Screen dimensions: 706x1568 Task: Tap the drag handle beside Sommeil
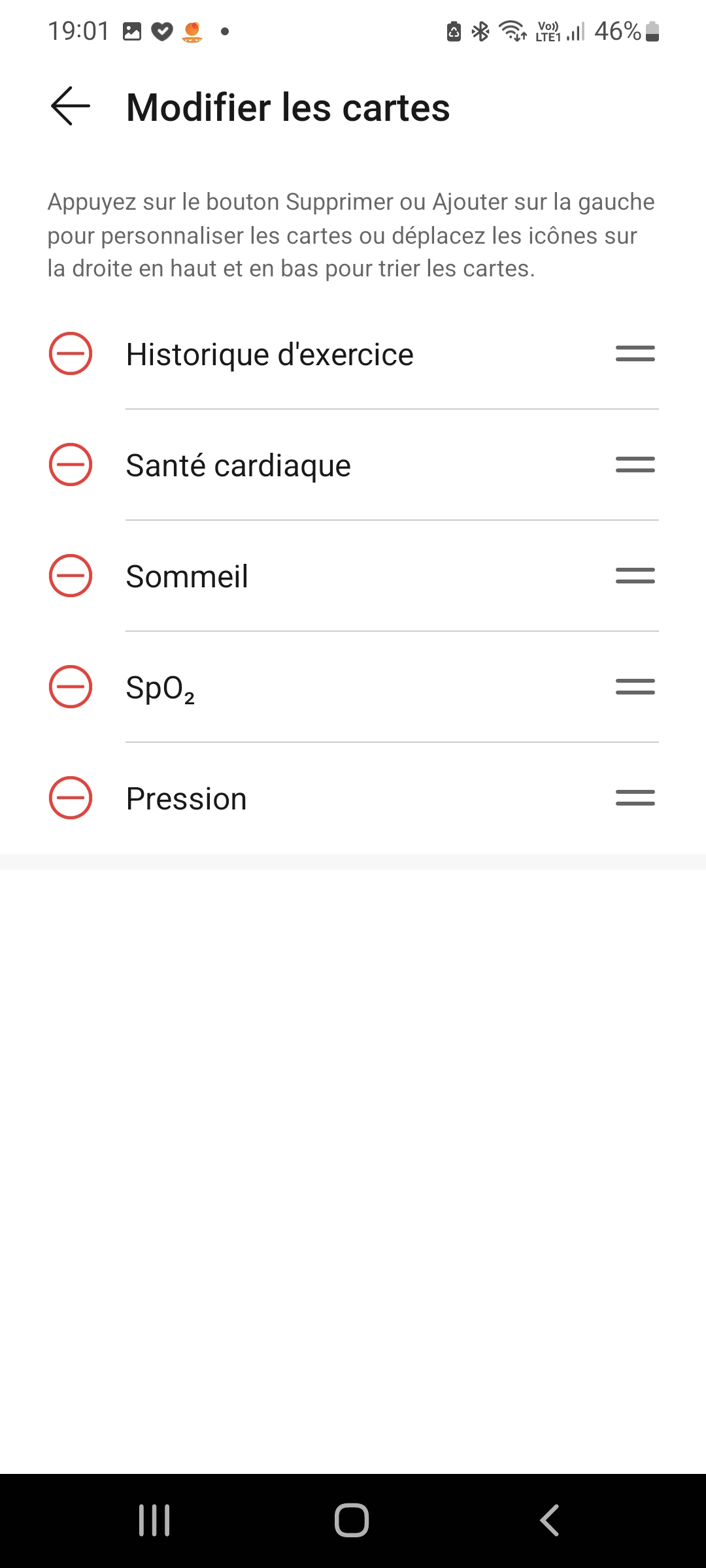pyautogui.click(x=635, y=576)
